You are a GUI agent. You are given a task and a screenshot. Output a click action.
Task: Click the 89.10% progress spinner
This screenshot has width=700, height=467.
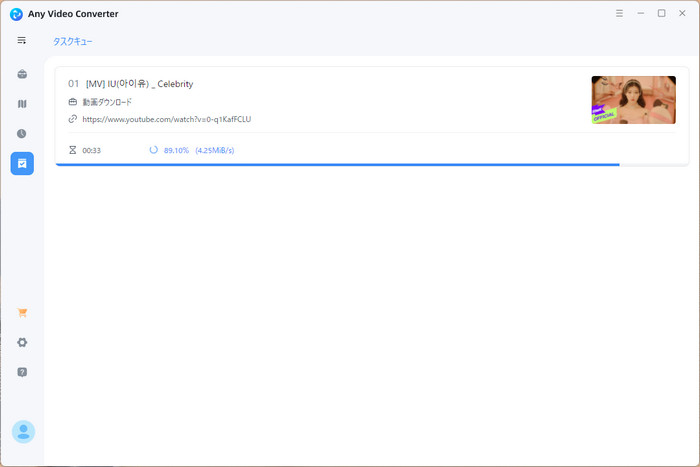pyautogui.click(x=153, y=150)
